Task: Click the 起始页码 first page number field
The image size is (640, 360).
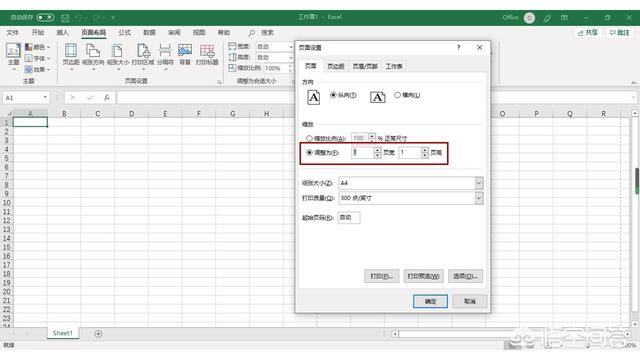Action: click(349, 218)
